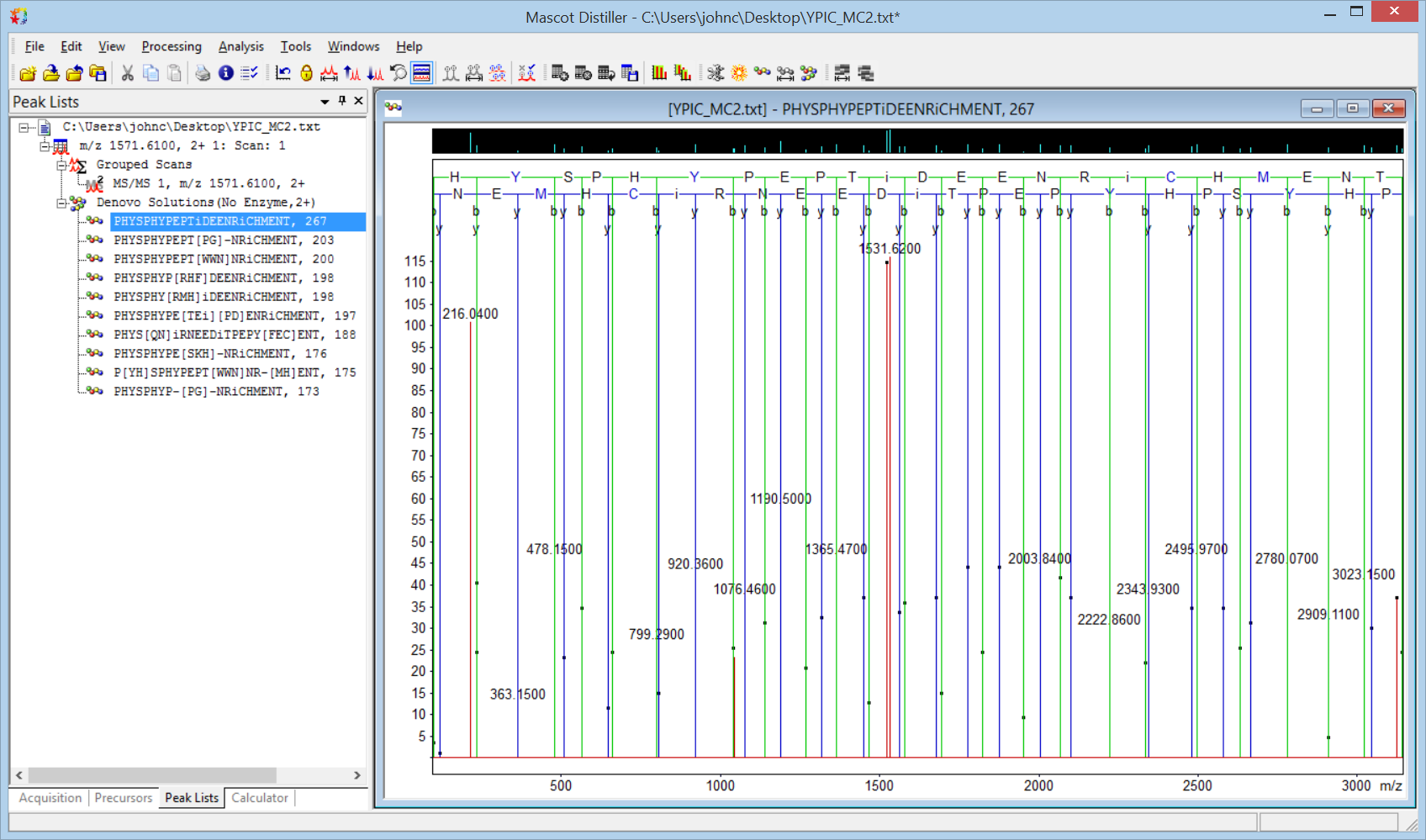Select solution PHYSPHYPE[SKH]-NRiCHMENT, 176
Viewport: 1426px width, 840px height.
point(220,354)
